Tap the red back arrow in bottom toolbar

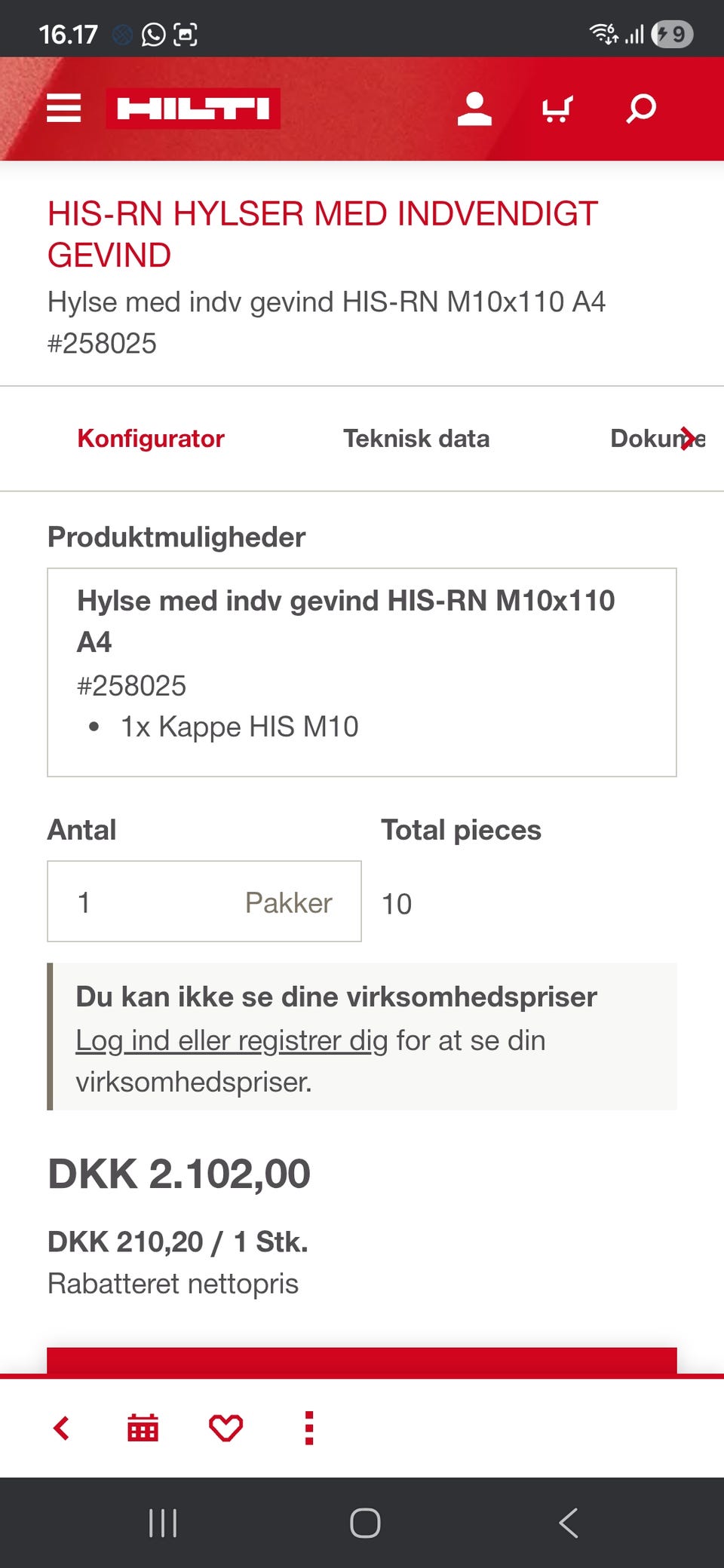point(62,1428)
